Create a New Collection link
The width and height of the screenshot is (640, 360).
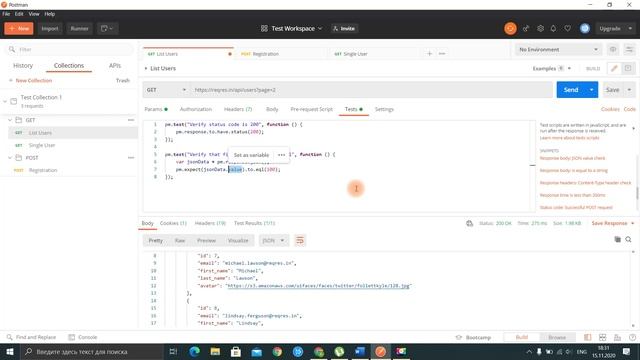tap(31, 81)
